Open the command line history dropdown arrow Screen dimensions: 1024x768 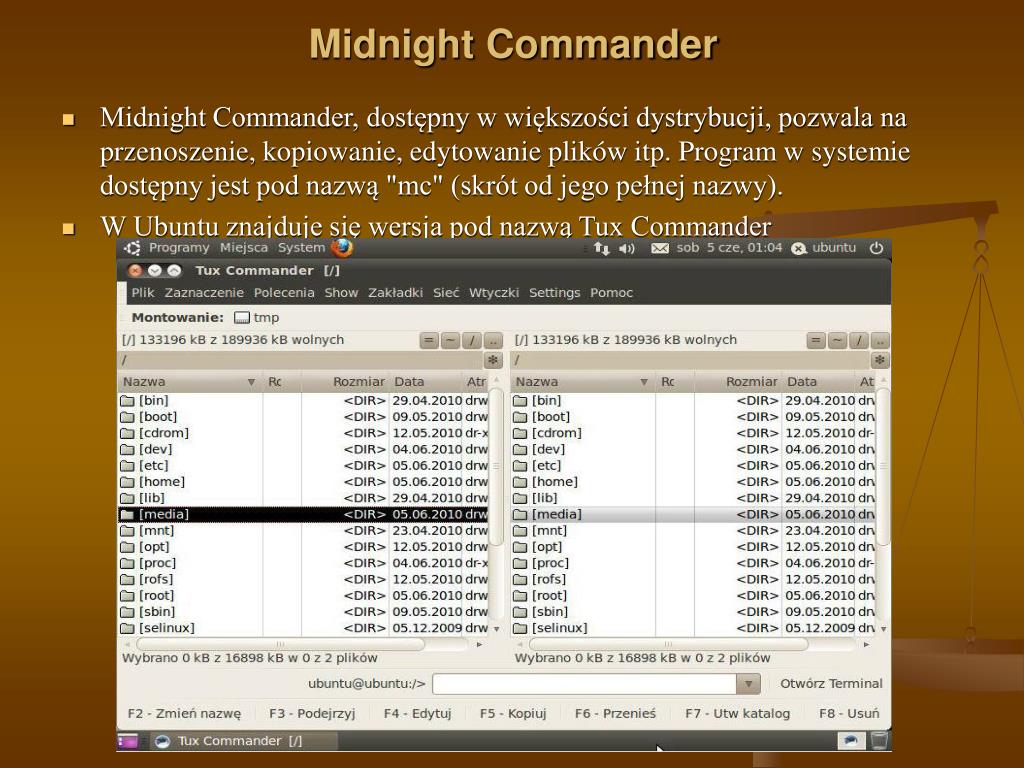pos(748,684)
